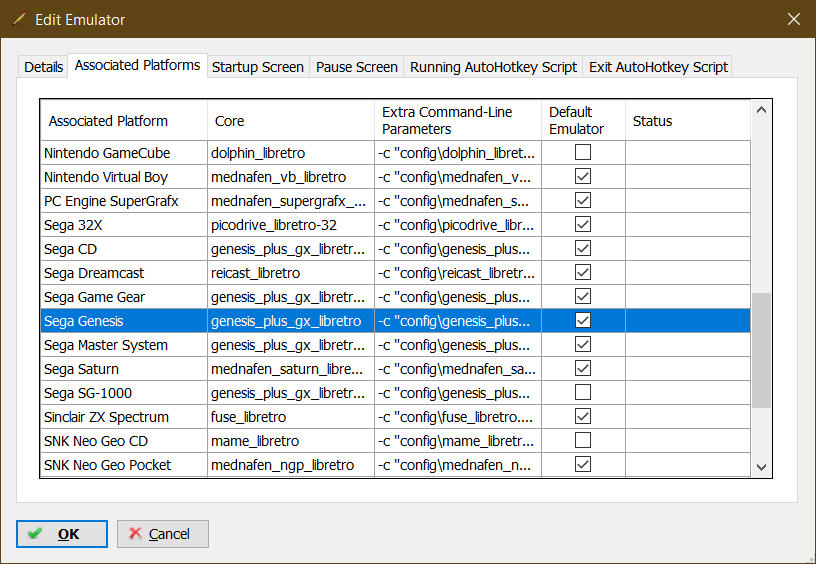816x564 pixels.
Task: Click the Associated Platform column header
Action: (124, 120)
